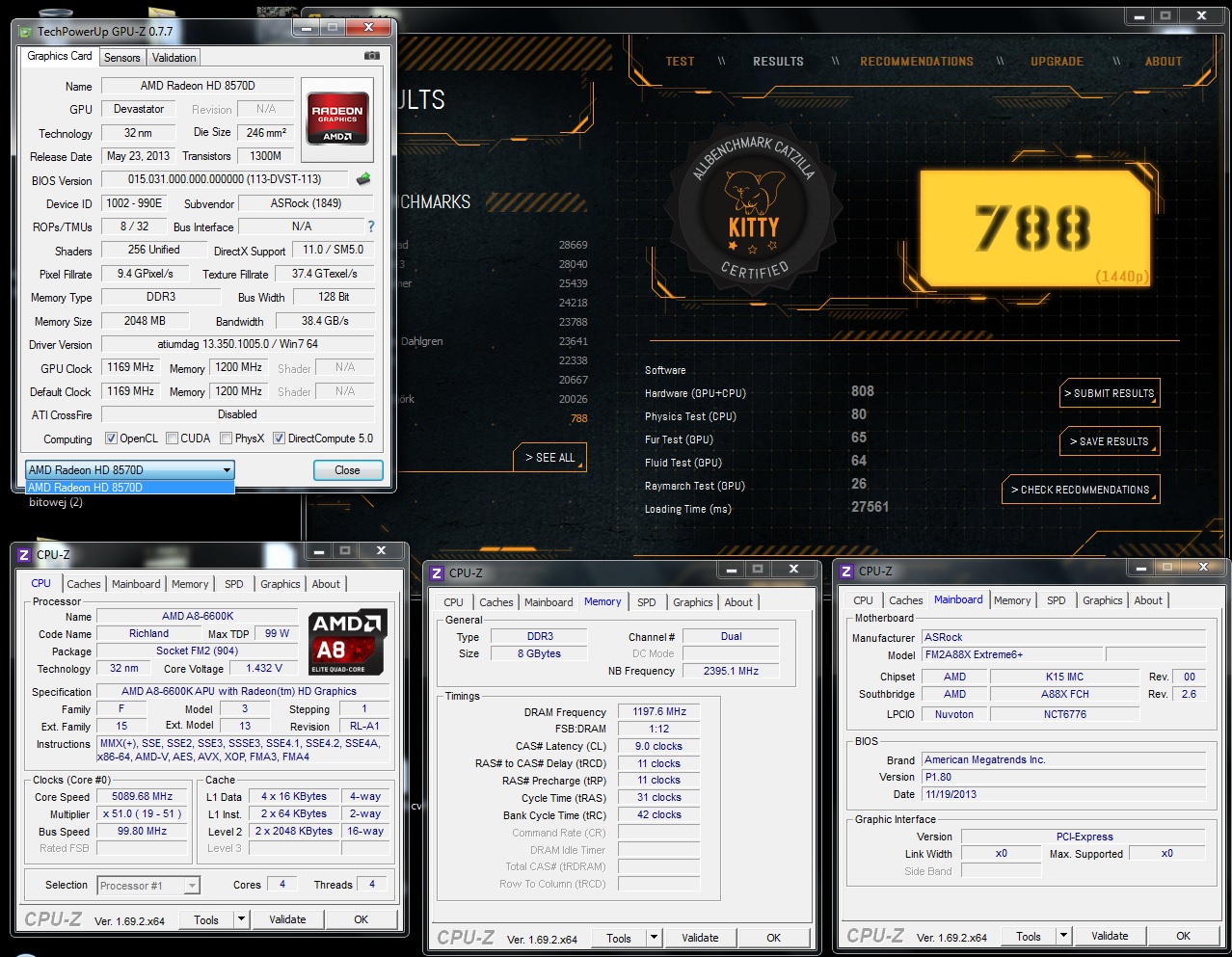
Task: Click the CPU-Z Memory window title icon
Action: [437, 572]
